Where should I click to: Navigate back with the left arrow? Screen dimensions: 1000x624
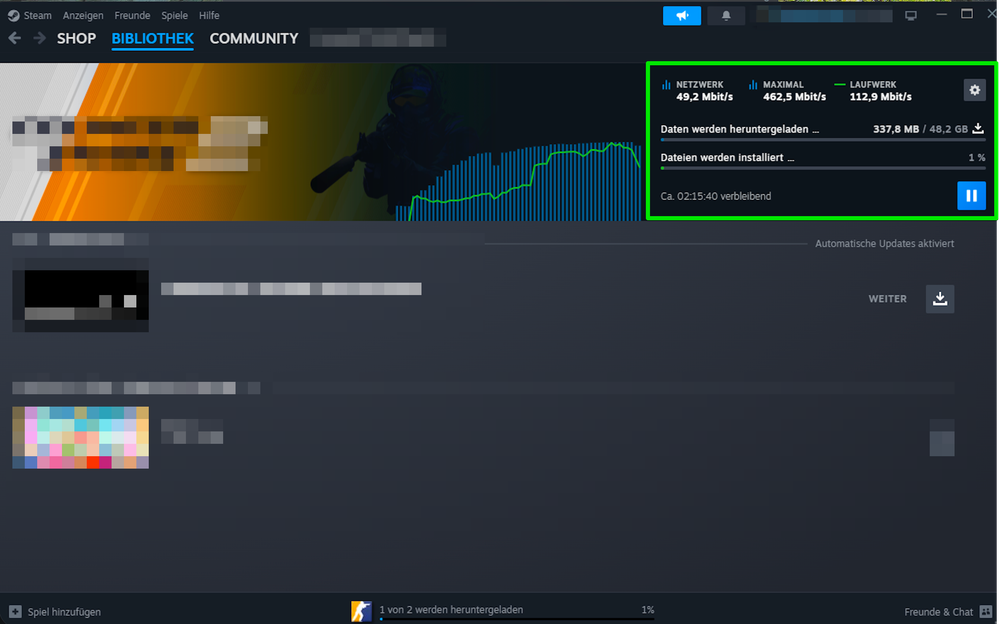click(15, 39)
